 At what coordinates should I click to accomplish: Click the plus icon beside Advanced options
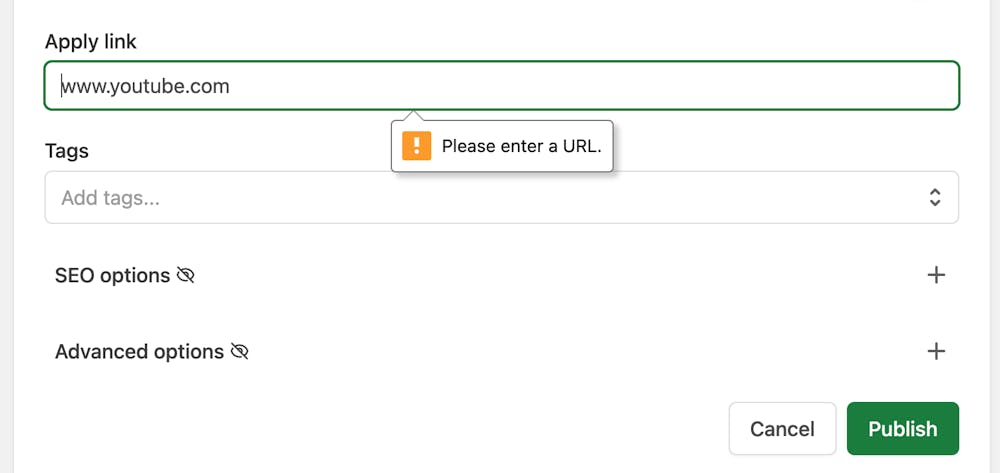click(x=936, y=351)
